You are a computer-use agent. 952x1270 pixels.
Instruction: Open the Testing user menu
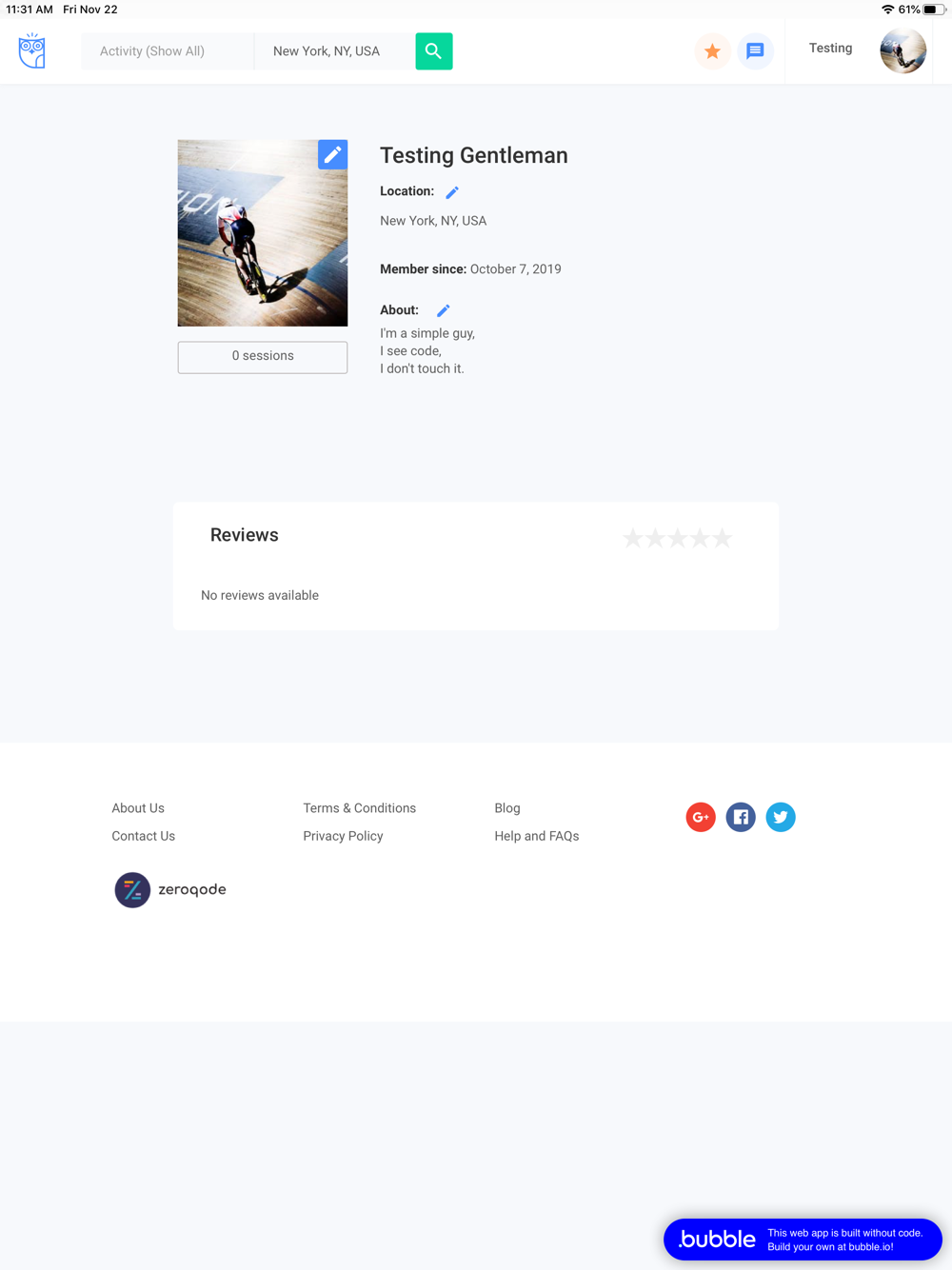pyautogui.click(x=831, y=49)
